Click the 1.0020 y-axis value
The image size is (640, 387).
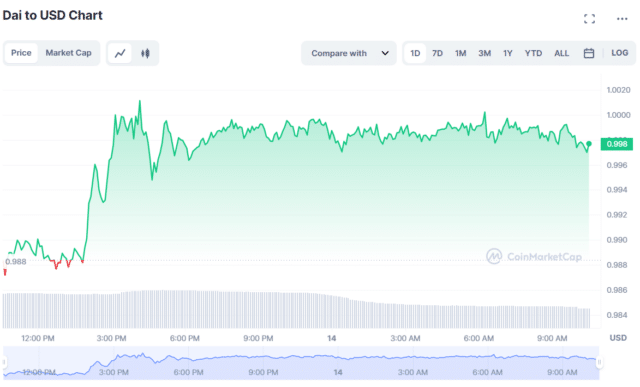(618, 90)
